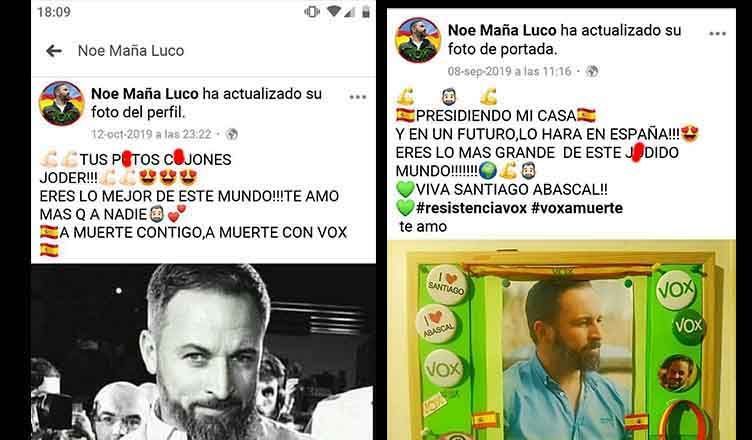Viewport: 752px width, 440px height.
Task: Open Noe Maña Luco name on cover post
Action: pyautogui.click(x=502, y=30)
